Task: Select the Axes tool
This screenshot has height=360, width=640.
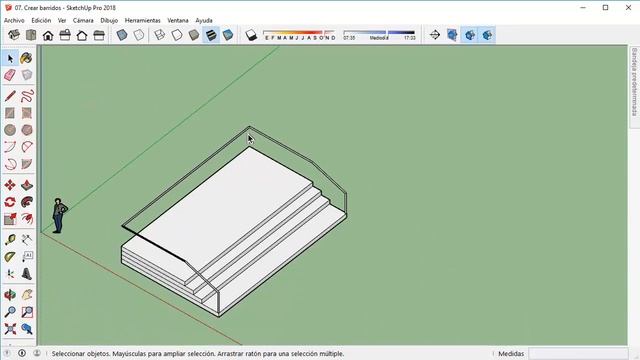Action: coord(10,274)
